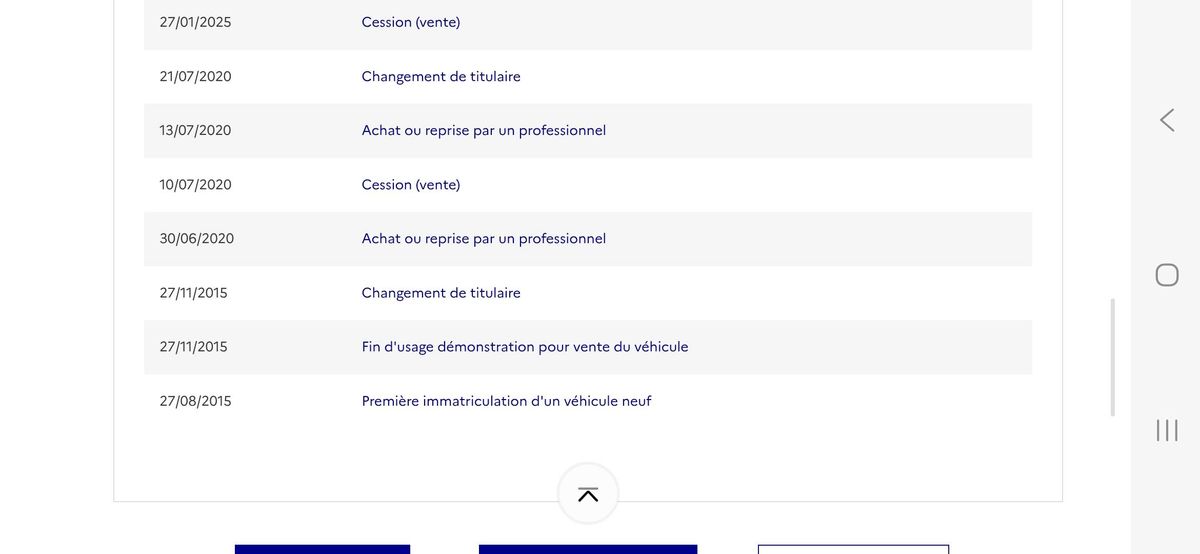
Task: Click Achat ou reprise entry of 30/06/2020
Action: tap(588, 238)
